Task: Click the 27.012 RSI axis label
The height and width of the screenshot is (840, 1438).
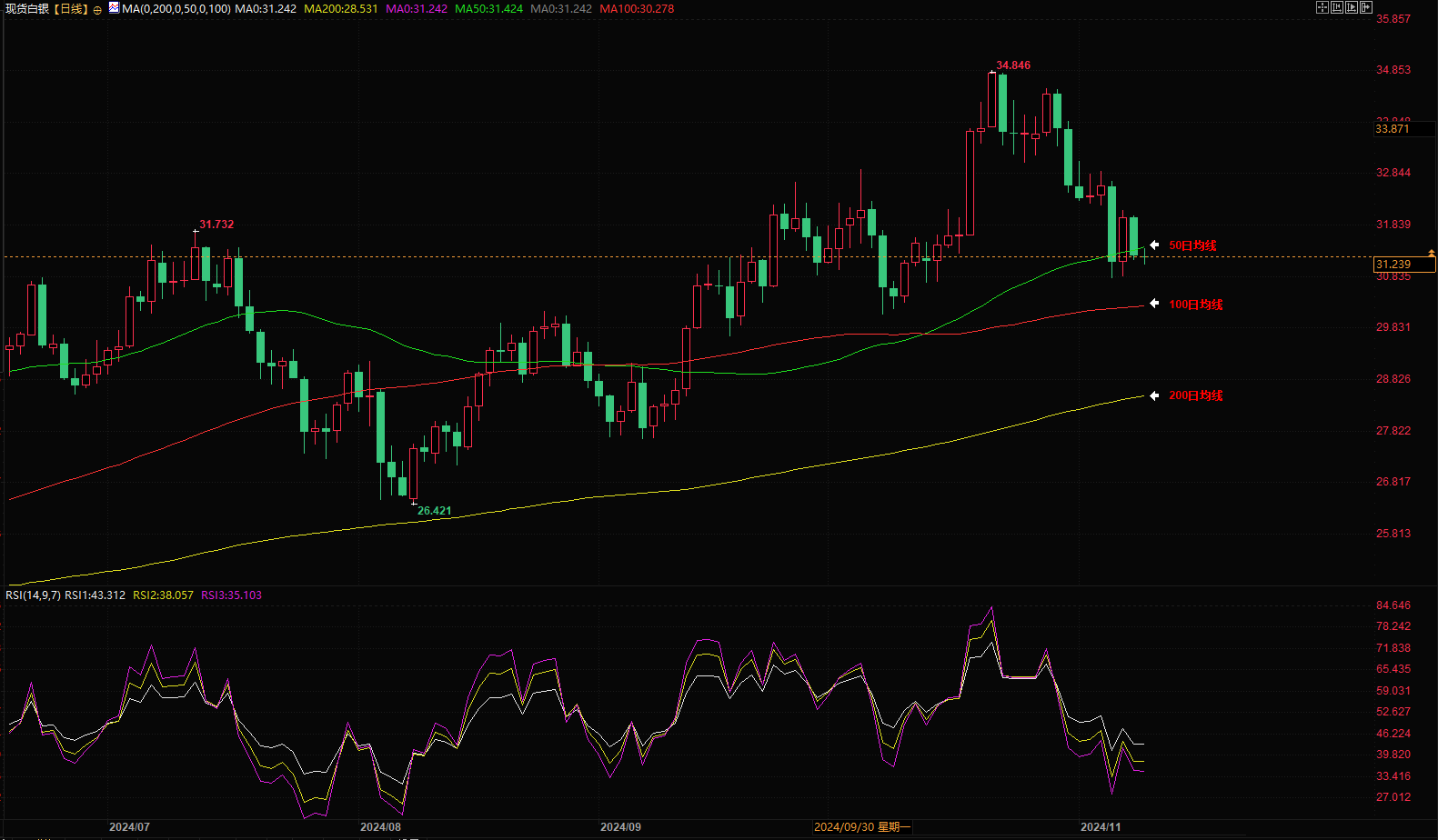Action: point(1393,797)
